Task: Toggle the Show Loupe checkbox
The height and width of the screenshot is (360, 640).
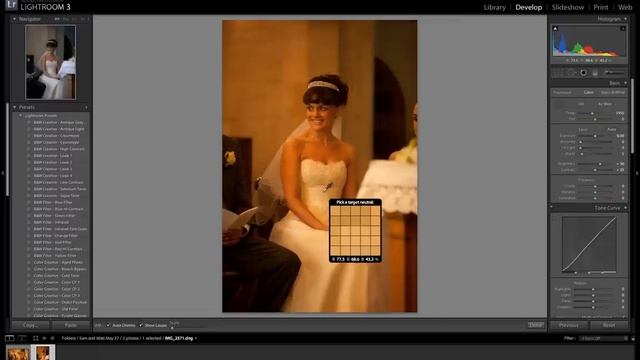Action: 141,325
